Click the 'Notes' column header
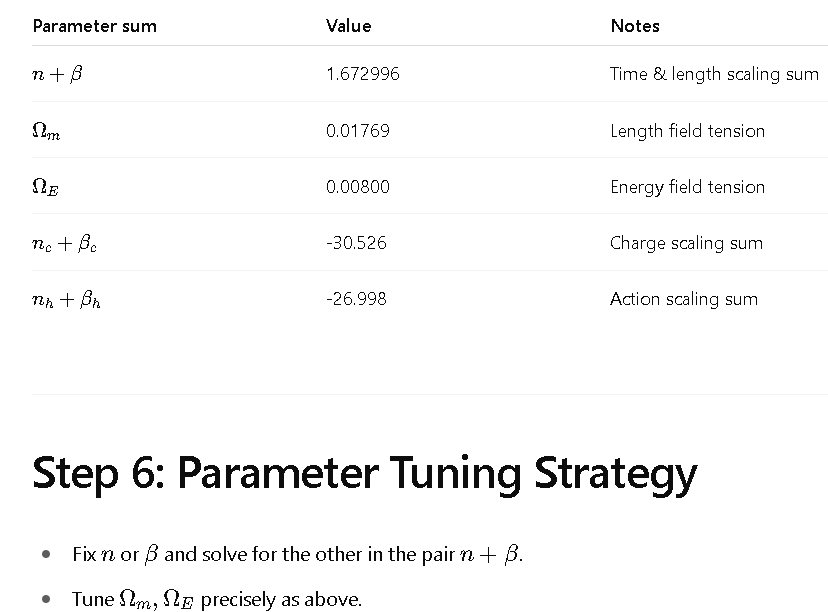The width and height of the screenshot is (828, 612). pos(635,26)
